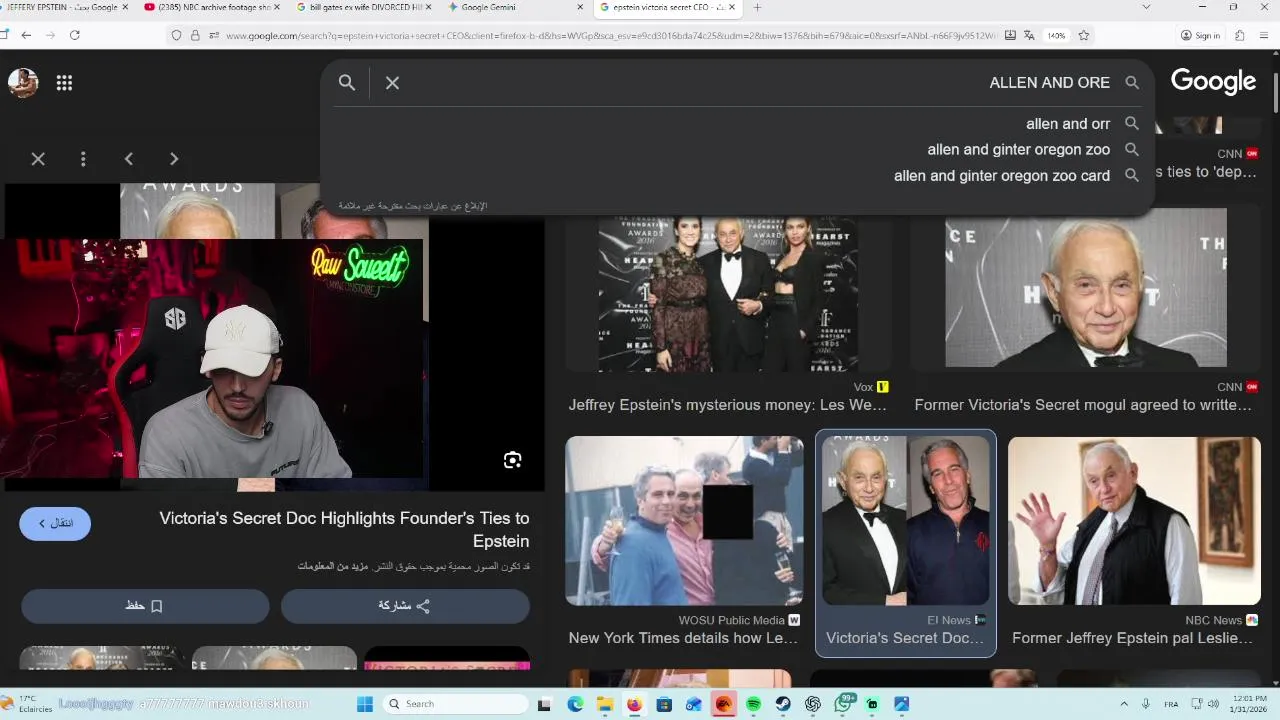The height and width of the screenshot is (720, 1280).
Task: Open Spotify from the taskbar
Action: [x=753, y=704]
